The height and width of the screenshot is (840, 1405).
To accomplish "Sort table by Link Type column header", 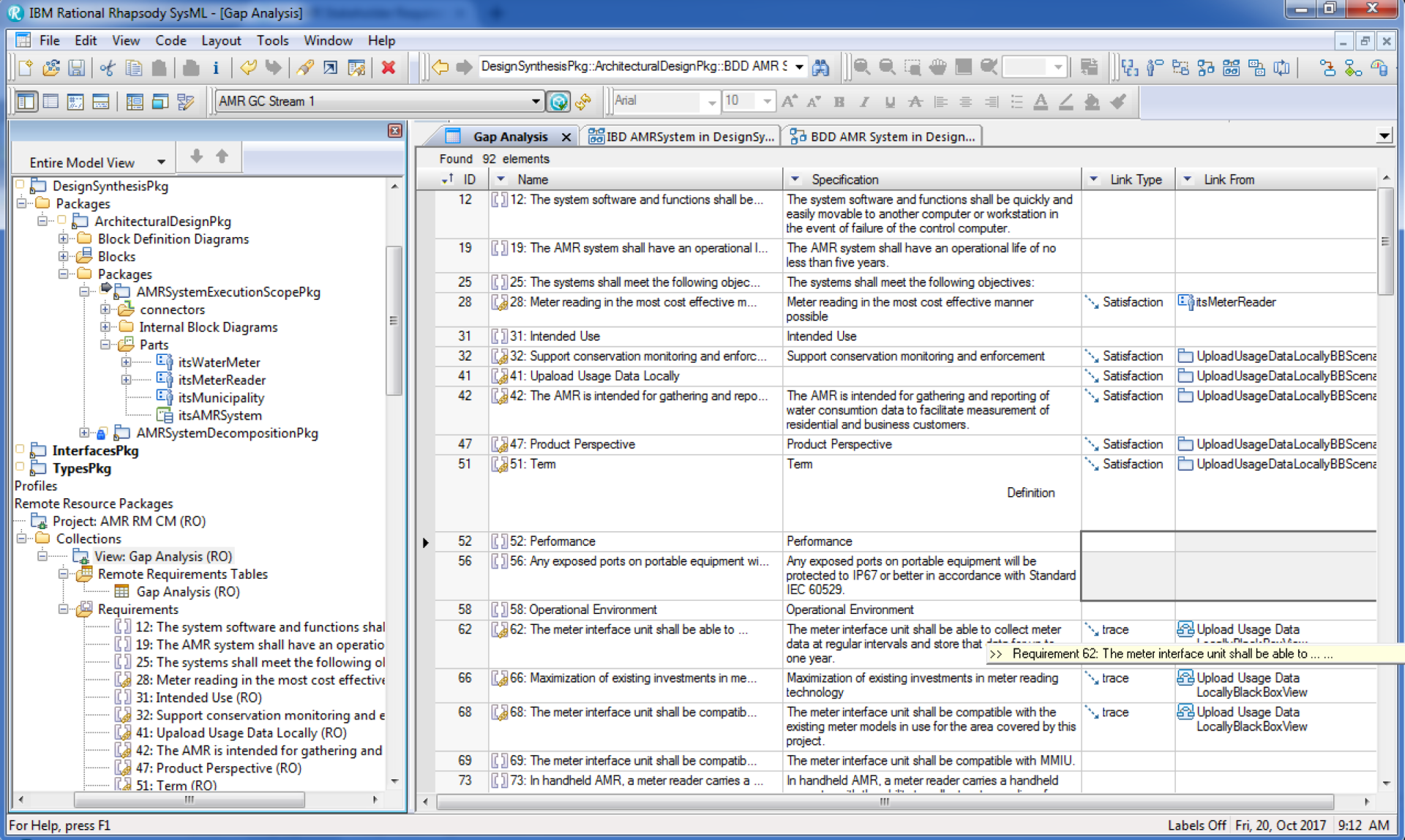I will pos(1135,179).
